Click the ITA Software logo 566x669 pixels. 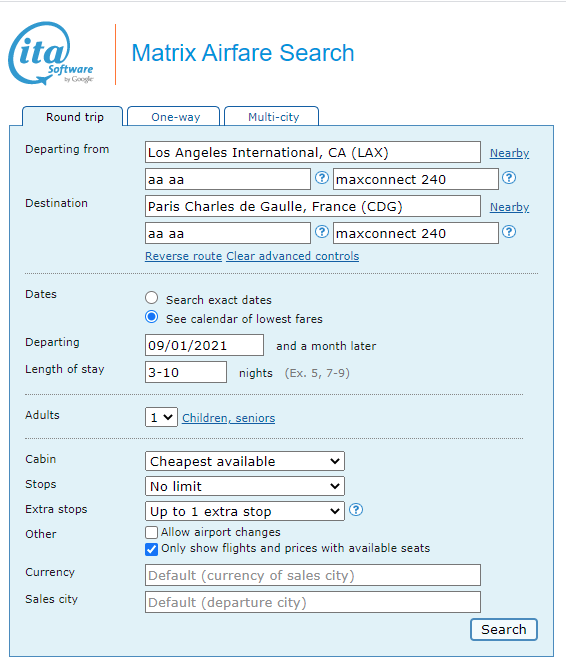pos(50,53)
